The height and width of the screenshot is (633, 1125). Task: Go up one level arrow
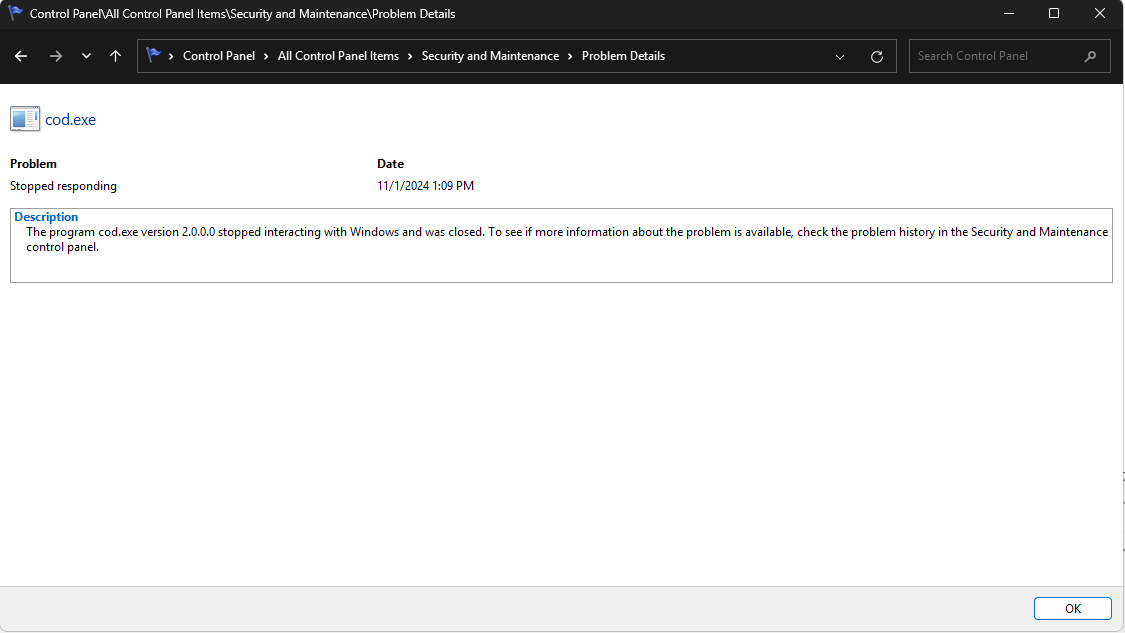[116, 56]
